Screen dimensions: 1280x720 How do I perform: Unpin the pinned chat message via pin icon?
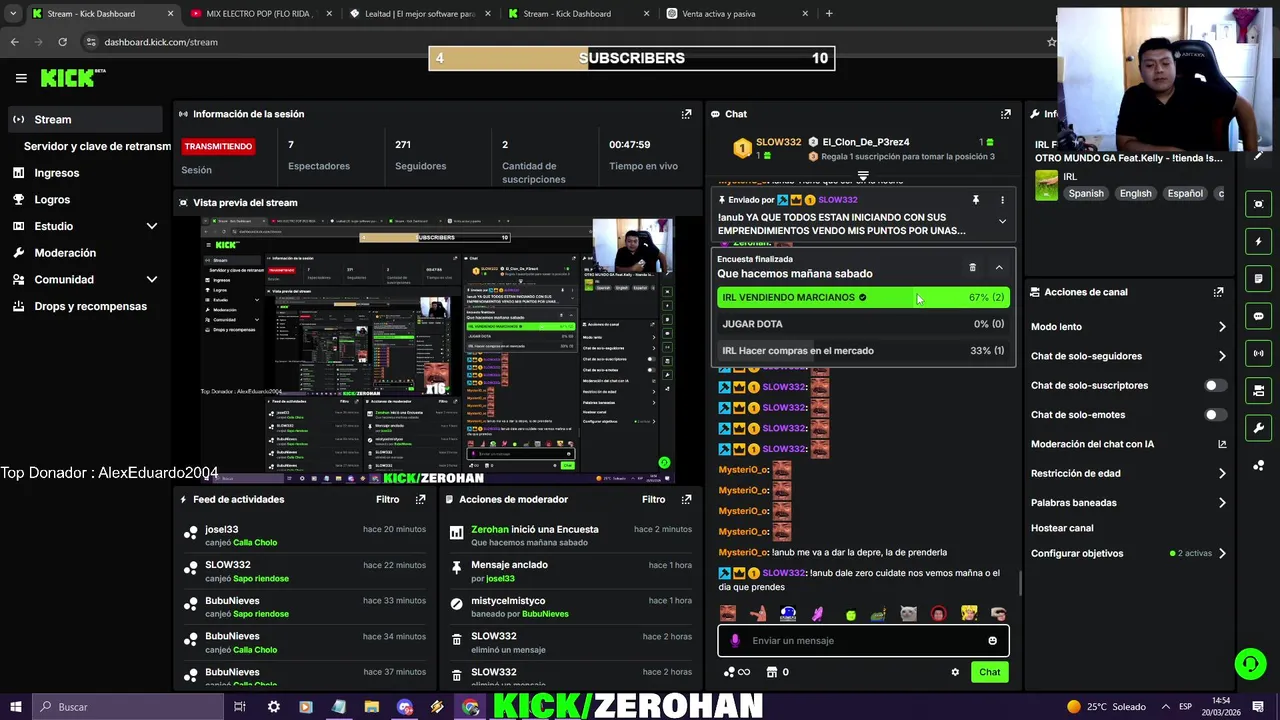click(x=976, y=200)
